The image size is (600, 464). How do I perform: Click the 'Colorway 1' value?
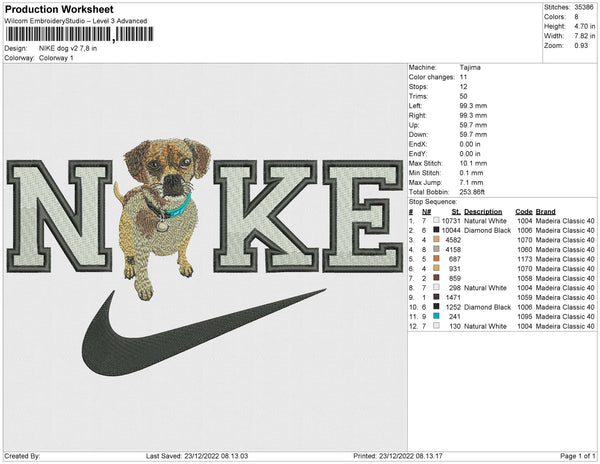tap(56, 58)
